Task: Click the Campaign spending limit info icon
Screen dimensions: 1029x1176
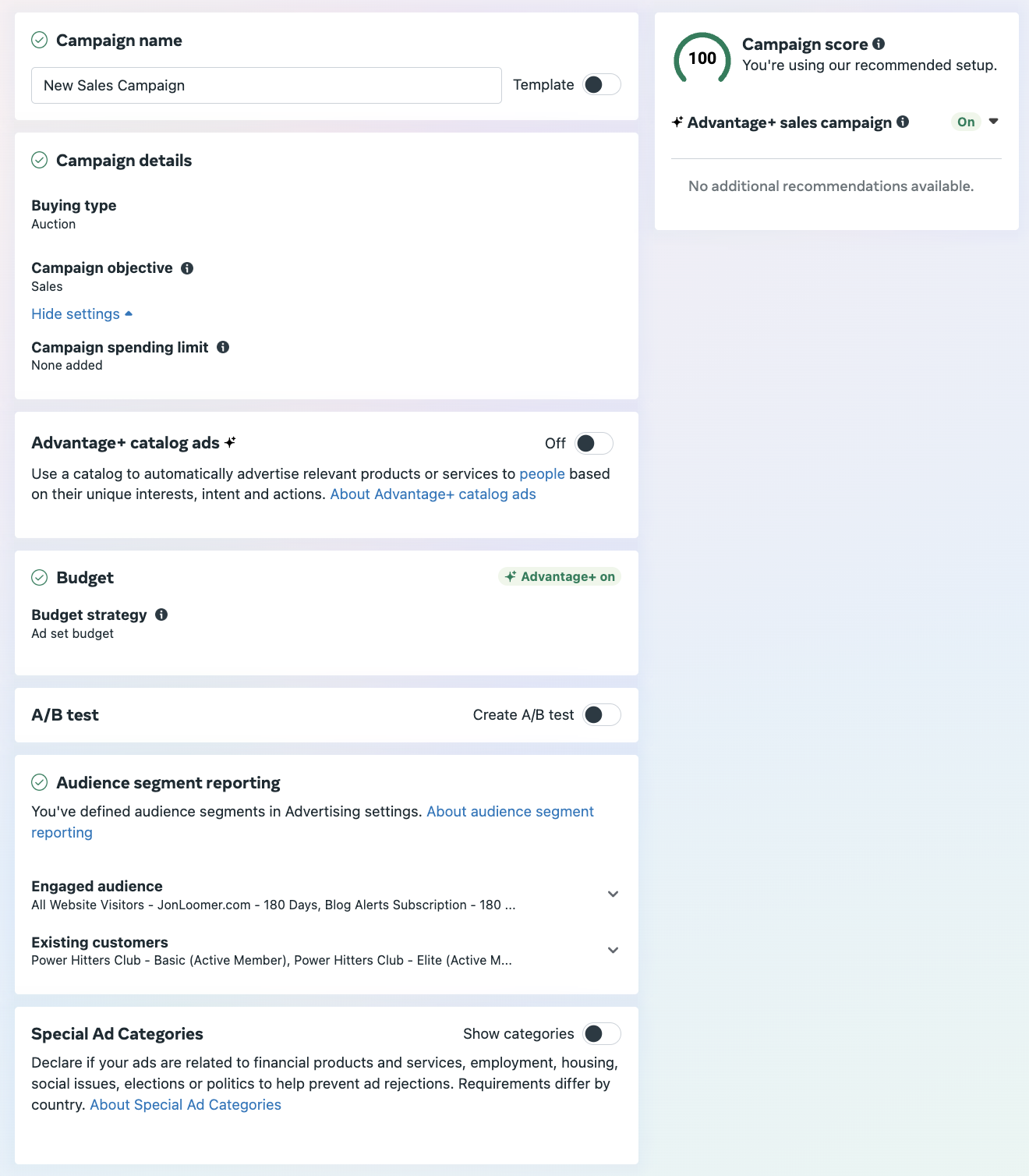Action: point(223,347)
